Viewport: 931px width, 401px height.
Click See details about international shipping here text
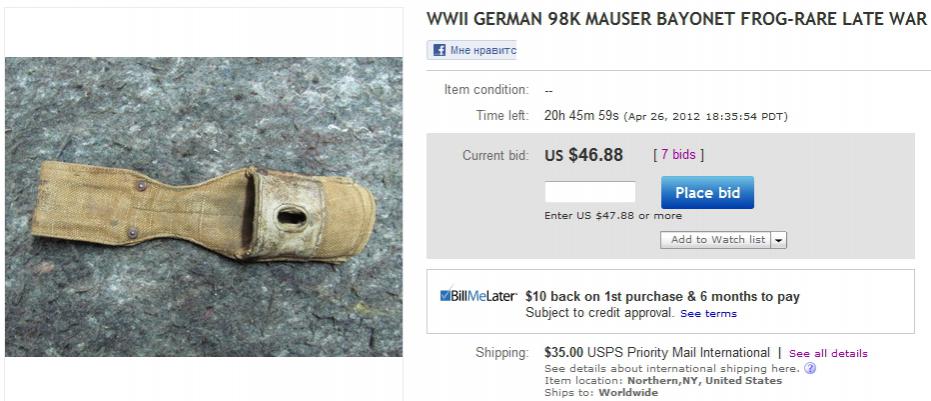(x=672, y=369)
